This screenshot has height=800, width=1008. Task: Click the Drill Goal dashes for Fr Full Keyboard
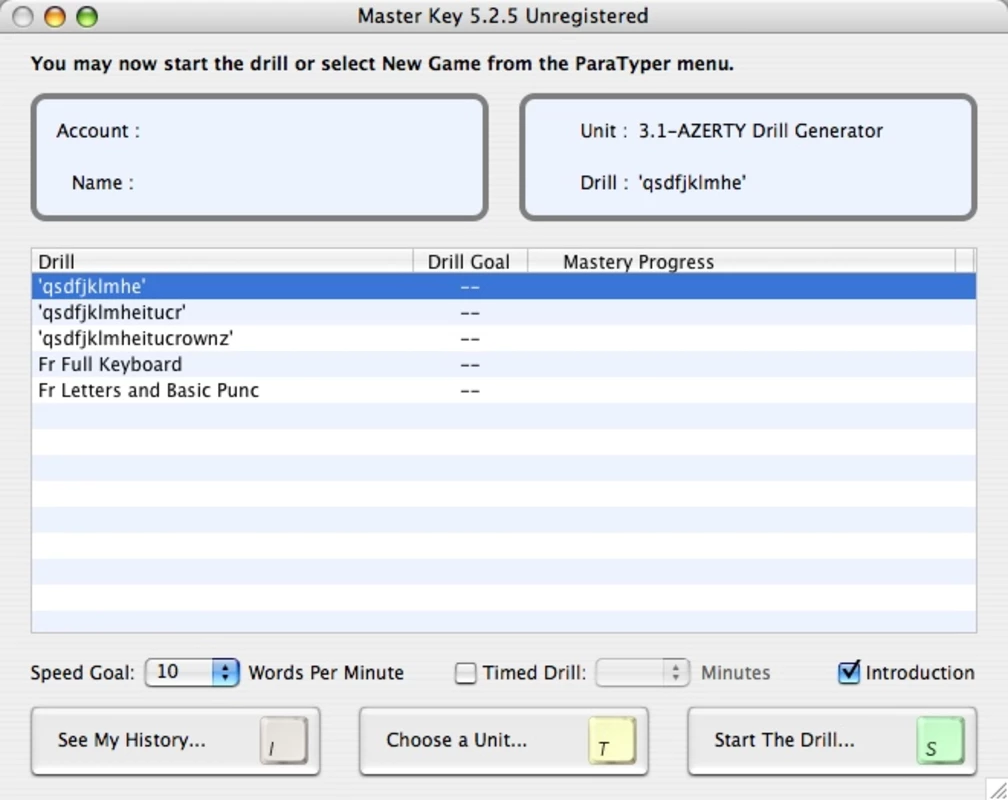(470, 365)
